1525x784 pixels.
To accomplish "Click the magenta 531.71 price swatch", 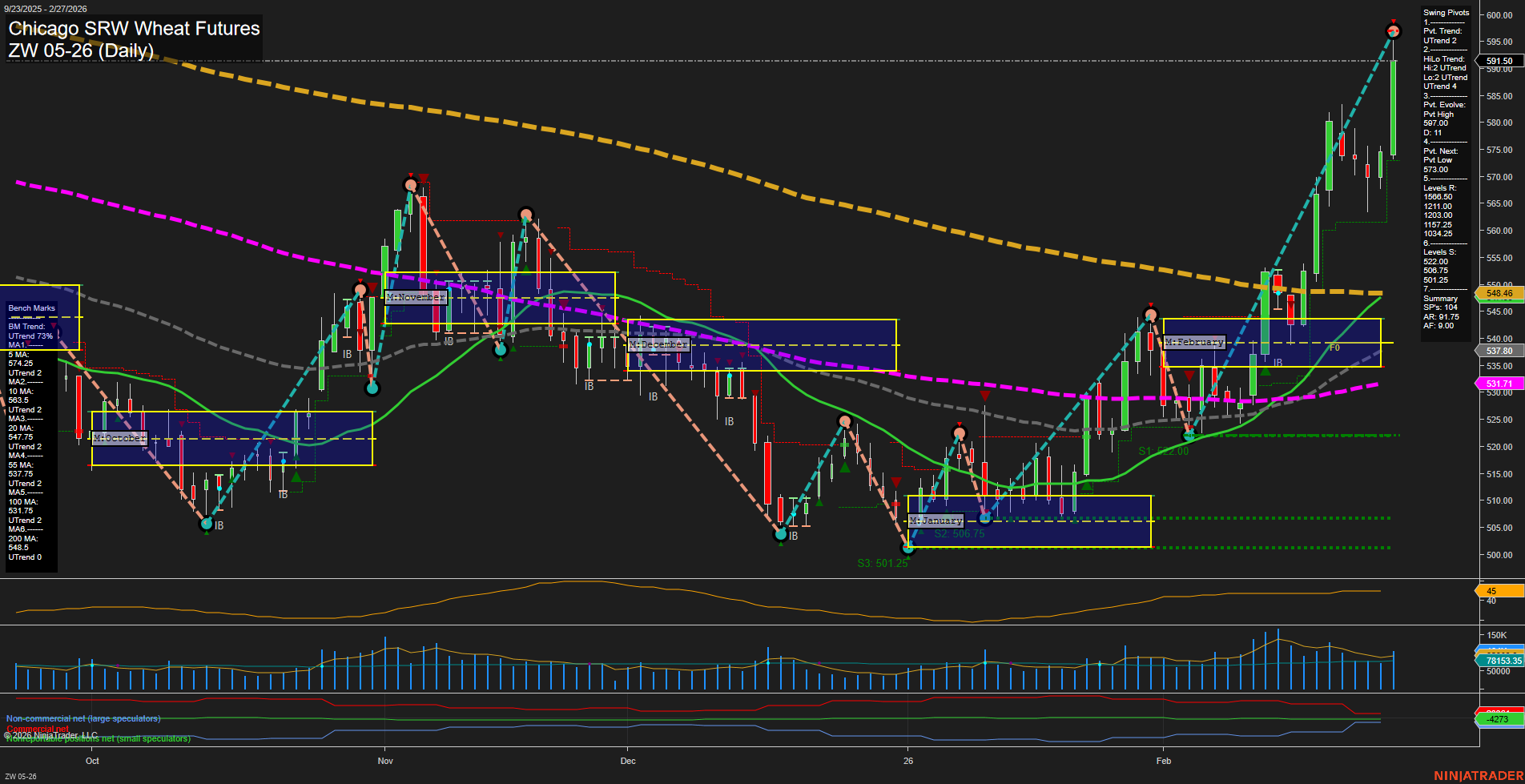I will (x=1499, y=384).
